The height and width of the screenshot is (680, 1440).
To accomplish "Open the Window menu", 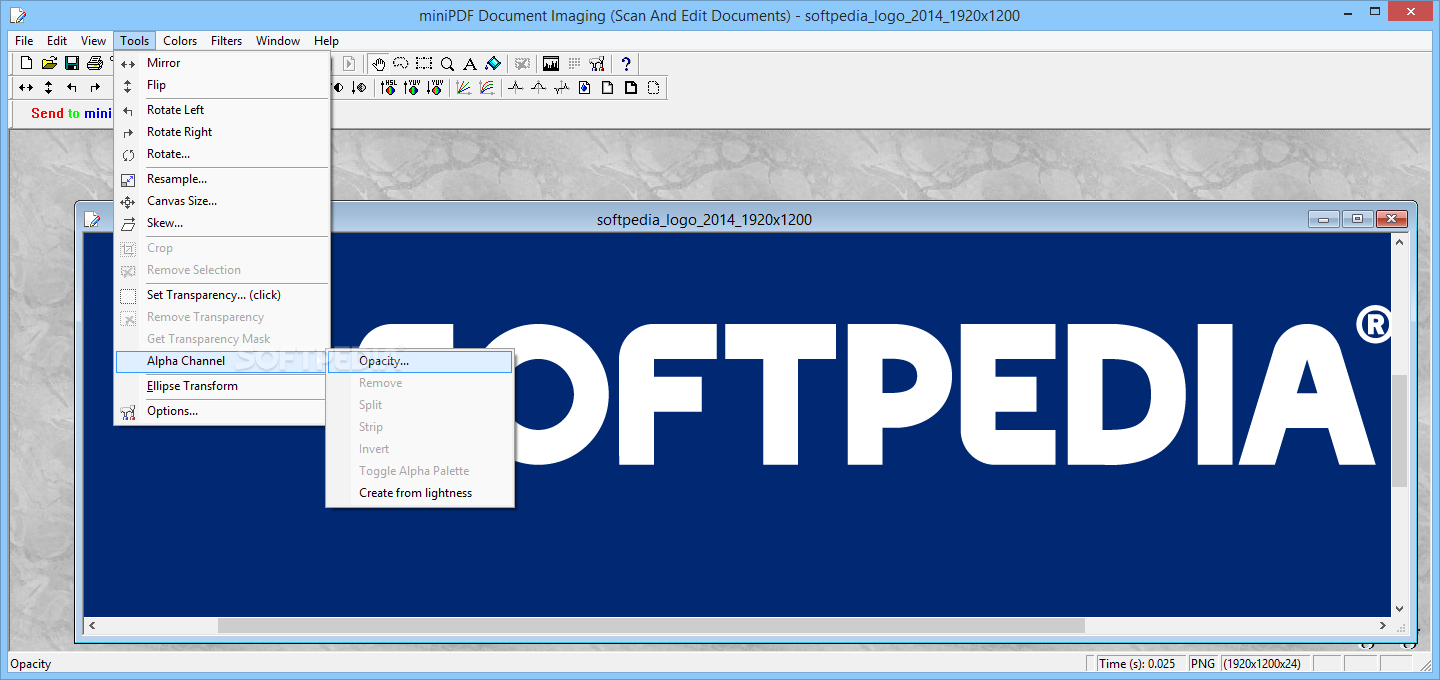I will 278,41.
